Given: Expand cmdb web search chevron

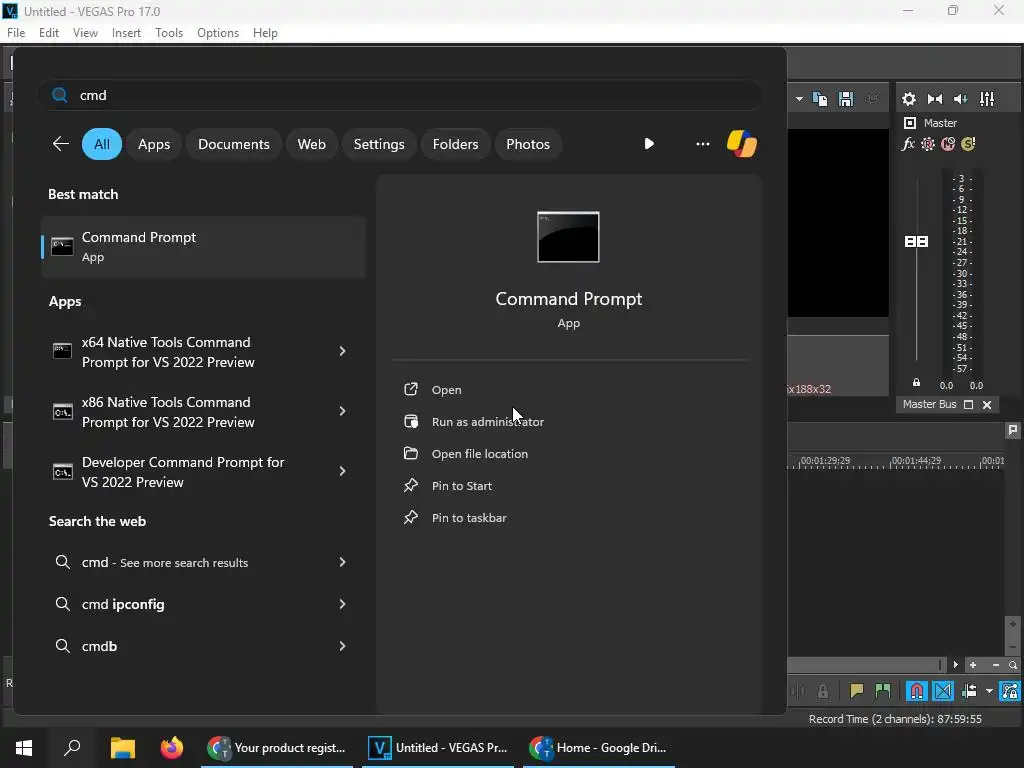Looking at the screenshot, I should tap(342, 646).
